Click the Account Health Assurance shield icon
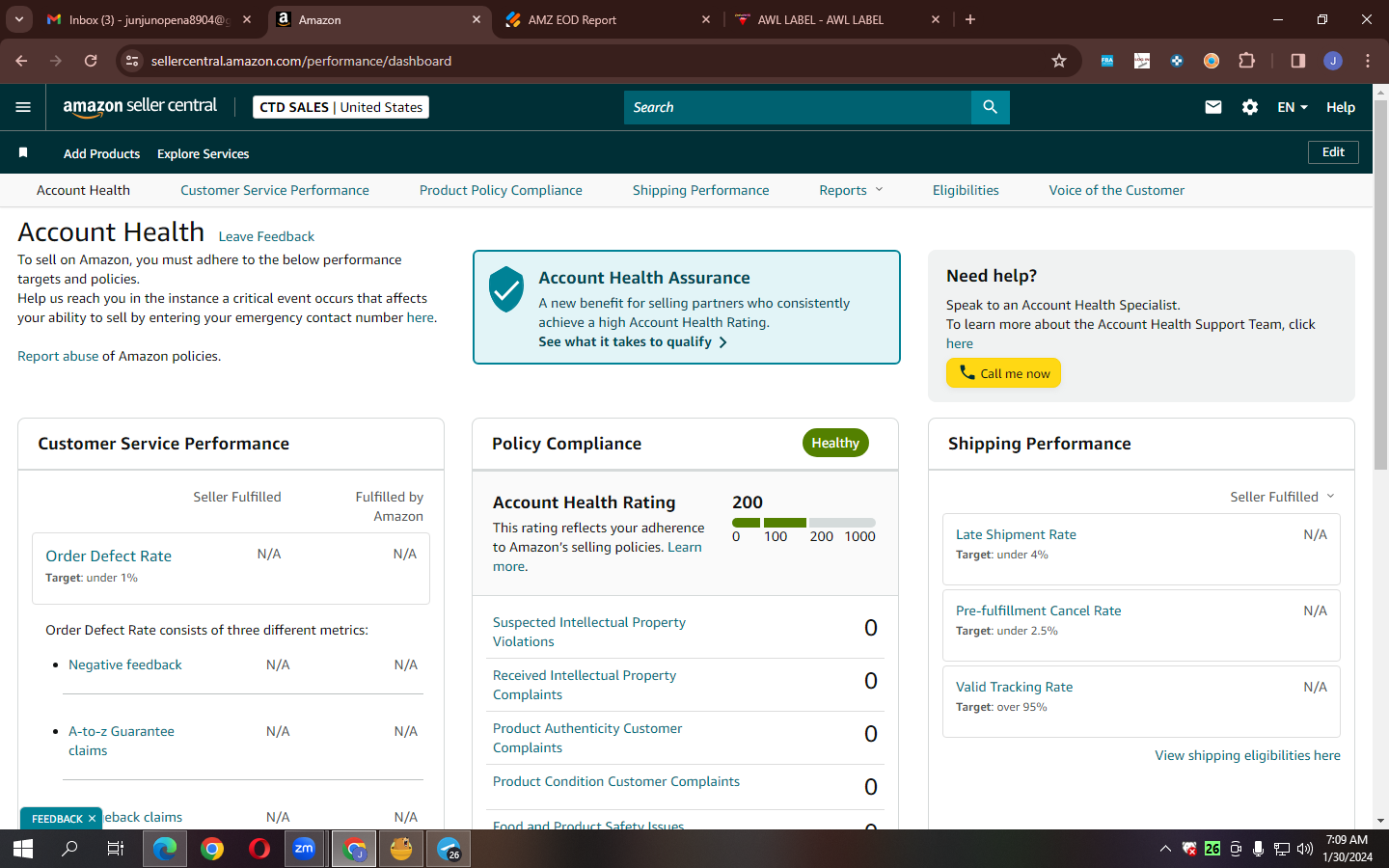 click(506, 289)
